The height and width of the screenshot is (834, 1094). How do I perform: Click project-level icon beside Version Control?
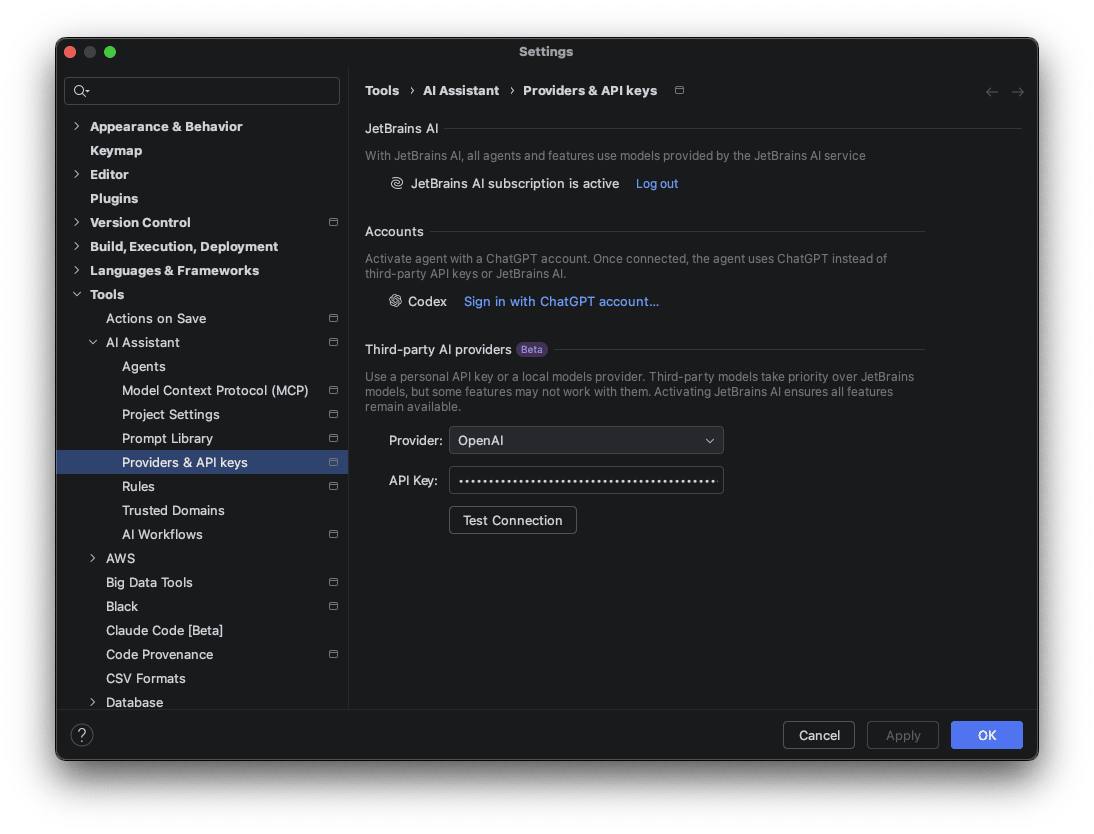coord(333,222)
